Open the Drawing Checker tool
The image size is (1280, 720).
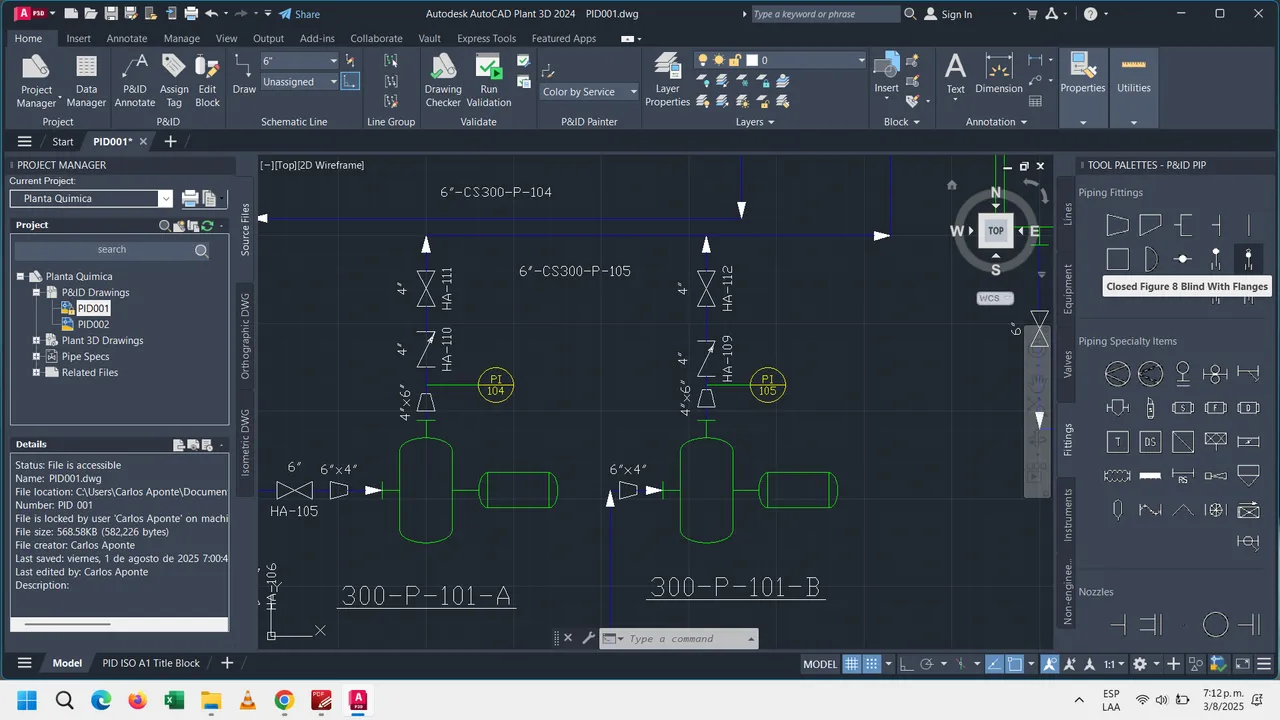pos(443,80)
